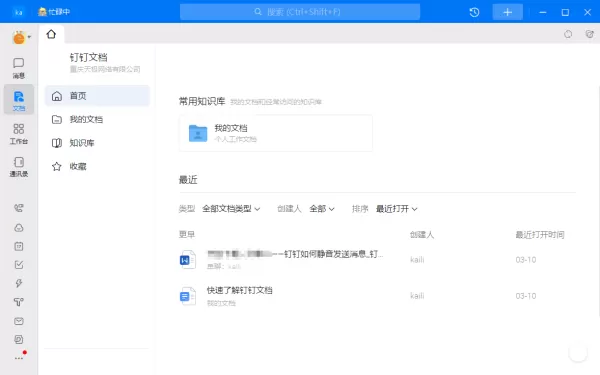Open the mail envelope icon in sidebar
The height and width of the screenshot is (375, 600).
tap(19, 321)
